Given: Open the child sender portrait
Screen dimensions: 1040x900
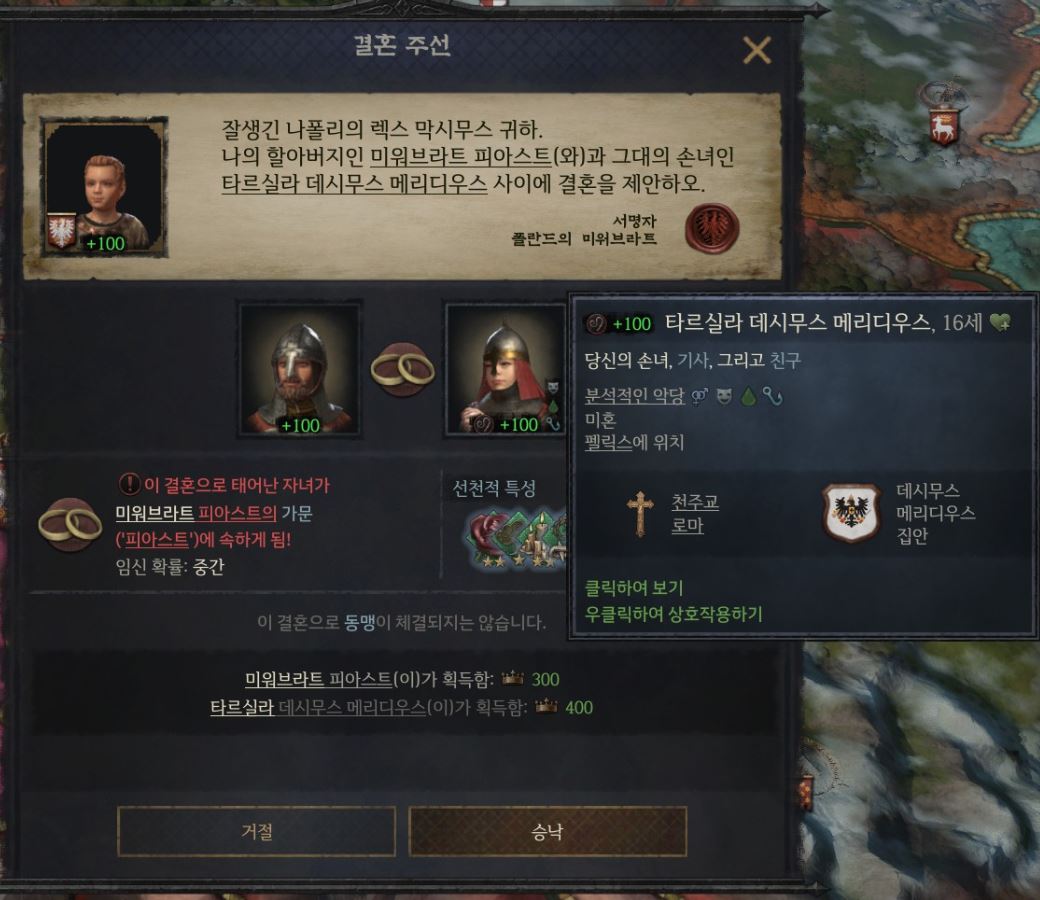Looking at the screenshot, I should click(105, 187).
